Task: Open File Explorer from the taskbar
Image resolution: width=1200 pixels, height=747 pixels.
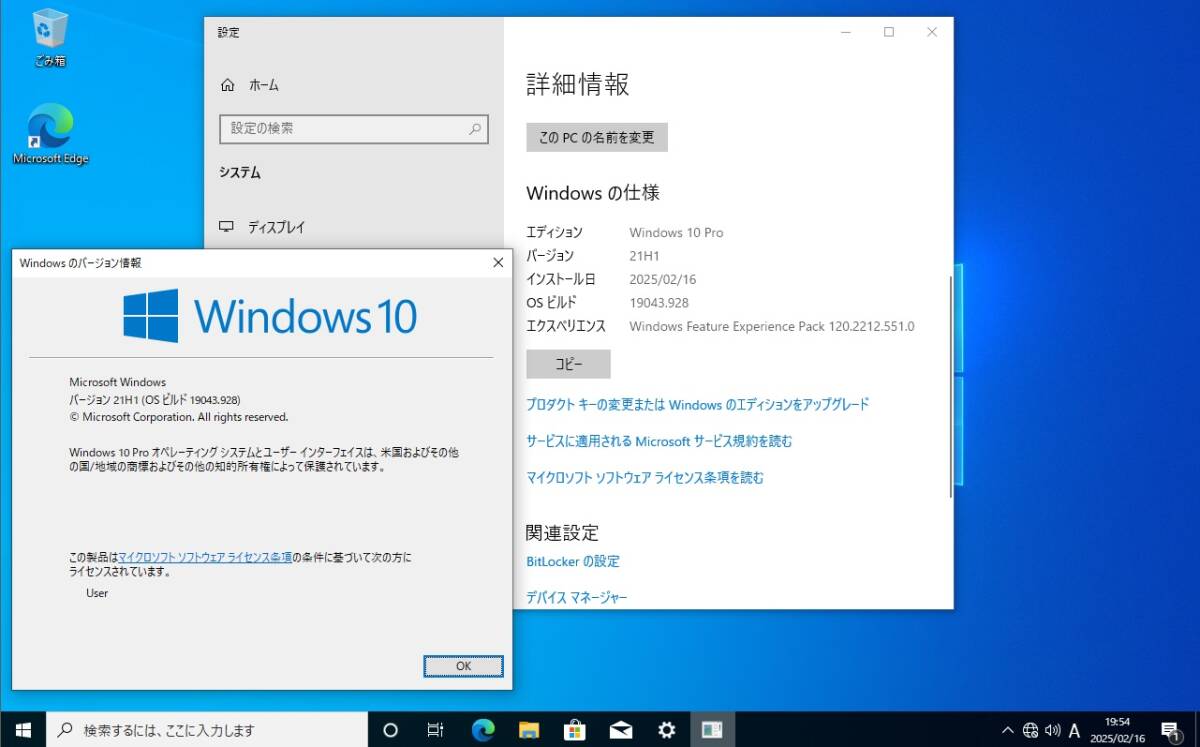Action: pos(529,729)
